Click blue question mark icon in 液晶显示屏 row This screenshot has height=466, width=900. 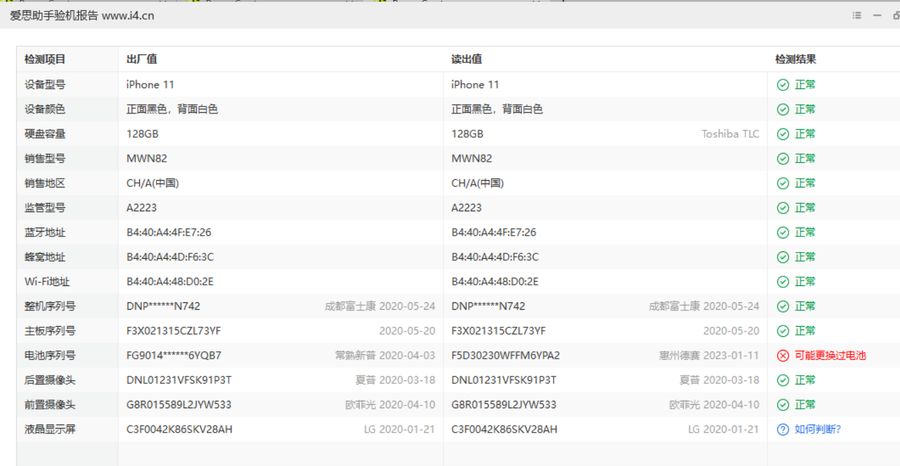pyautogui.click(x=782, y=429)
